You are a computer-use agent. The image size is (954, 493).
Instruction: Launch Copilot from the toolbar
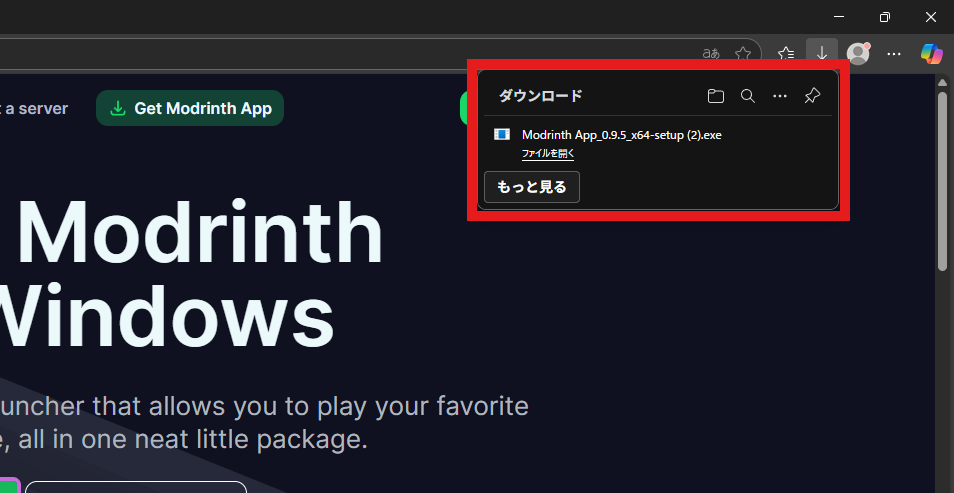(931, 54)
